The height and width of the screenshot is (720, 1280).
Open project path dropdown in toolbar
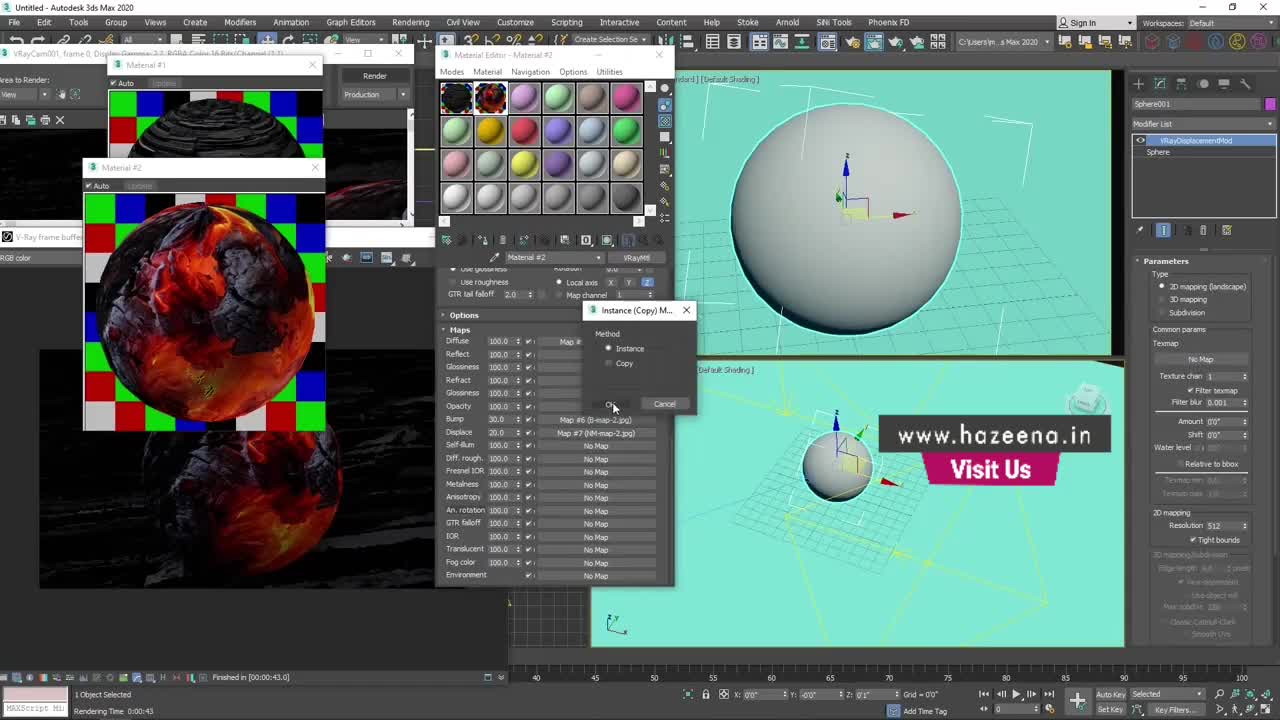pos(1004,42)
